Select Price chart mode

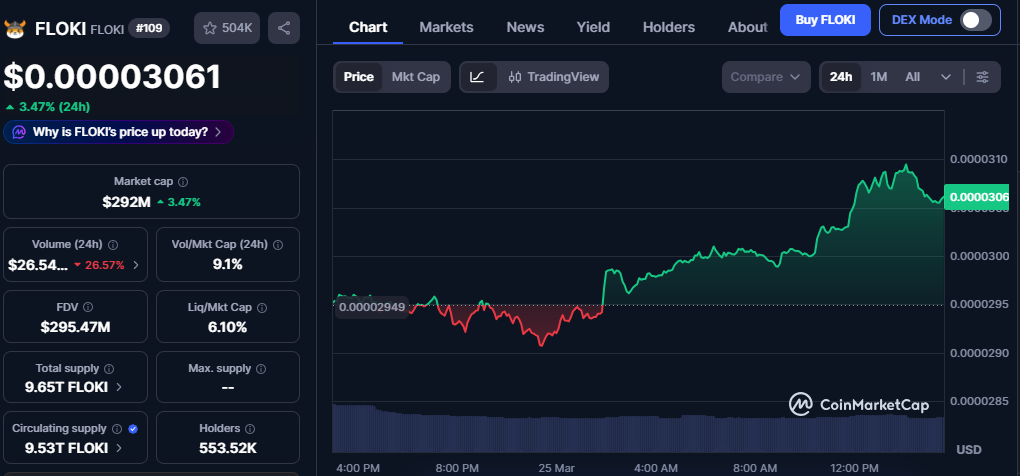coord(358,77)
